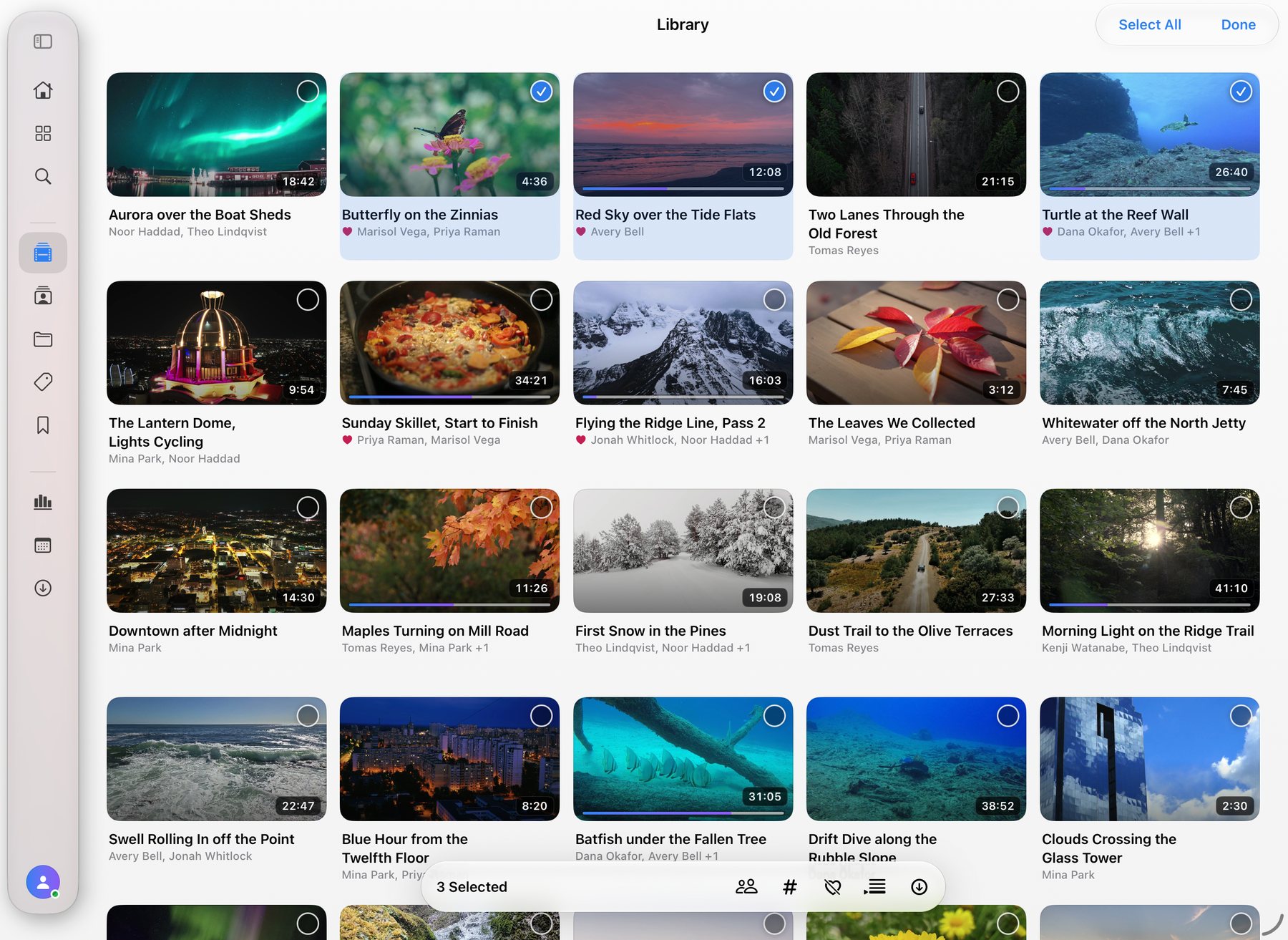The image size is (1288, 940).
Task: Click the '3 Selected' label
Action: click(x=472, y=887)
